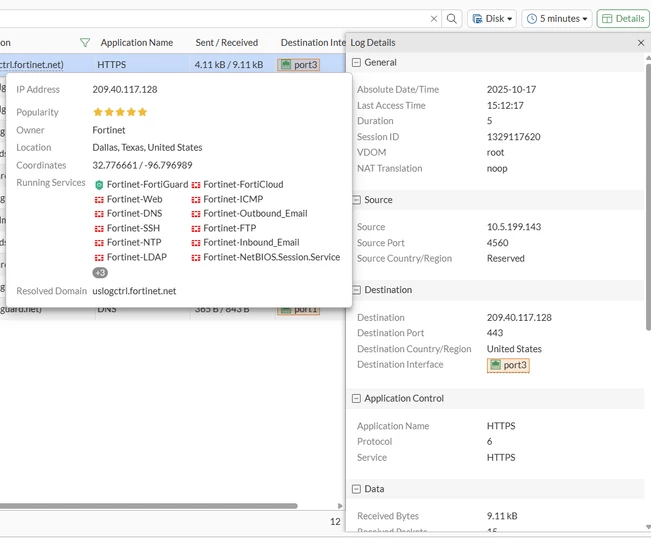Click the magnifier search icon
The width and height of the screenshot is (651, 538).
pos(452,19)
